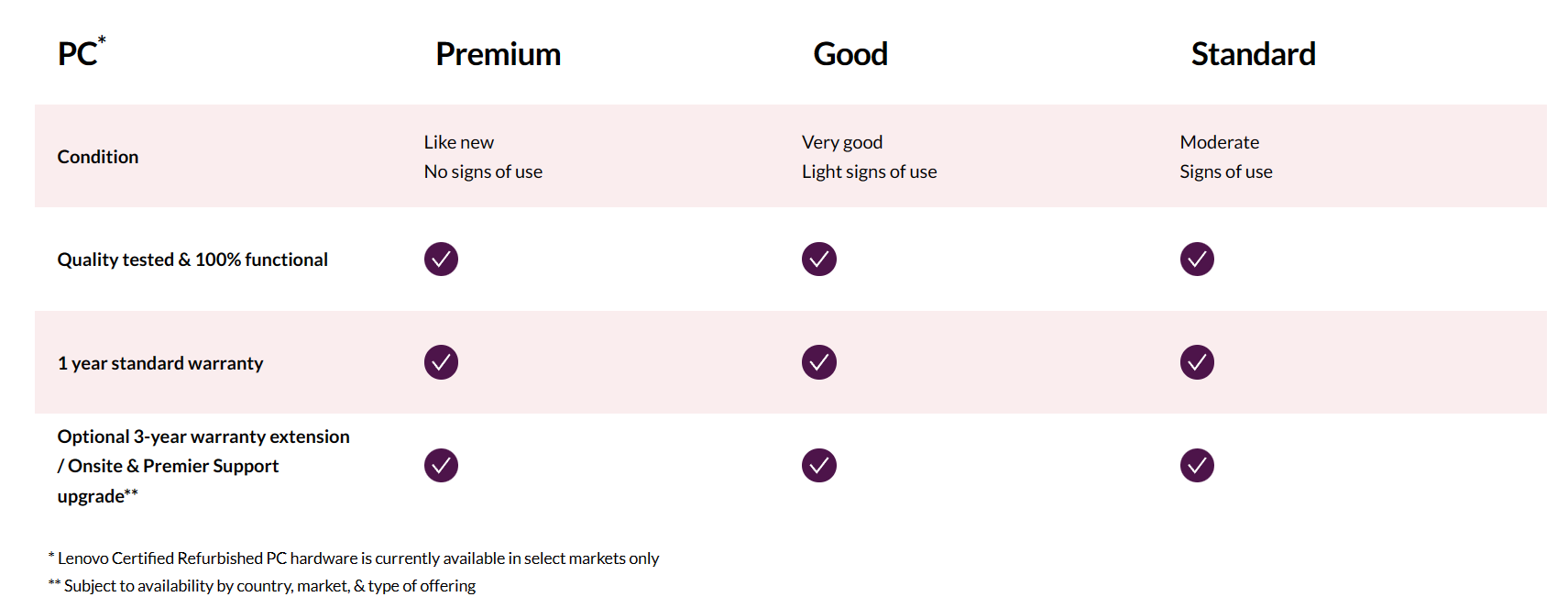Click 'Quality tested & 100% functional' label
Image resolution: width=1568 pixels, height=608 pixels.
[x=192, y=260]
